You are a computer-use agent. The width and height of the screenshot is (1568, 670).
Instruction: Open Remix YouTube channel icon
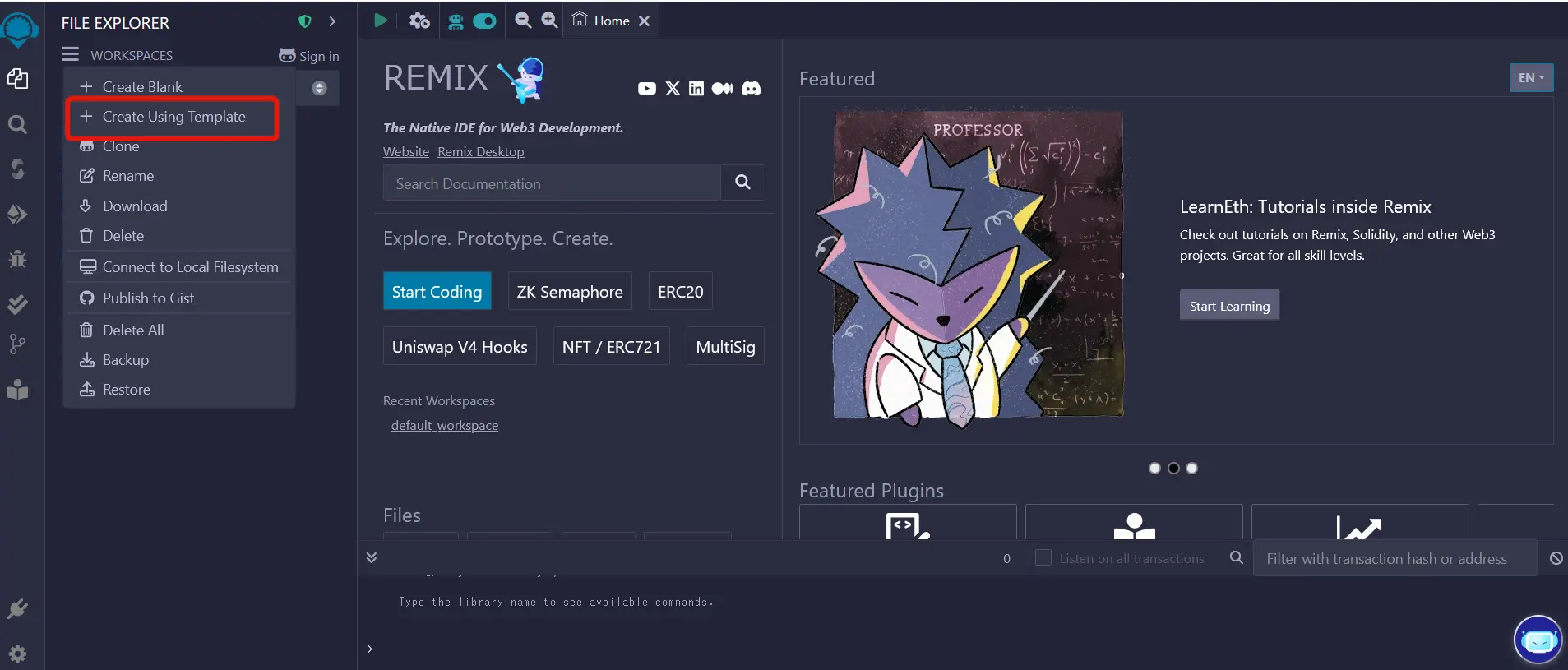647,89
